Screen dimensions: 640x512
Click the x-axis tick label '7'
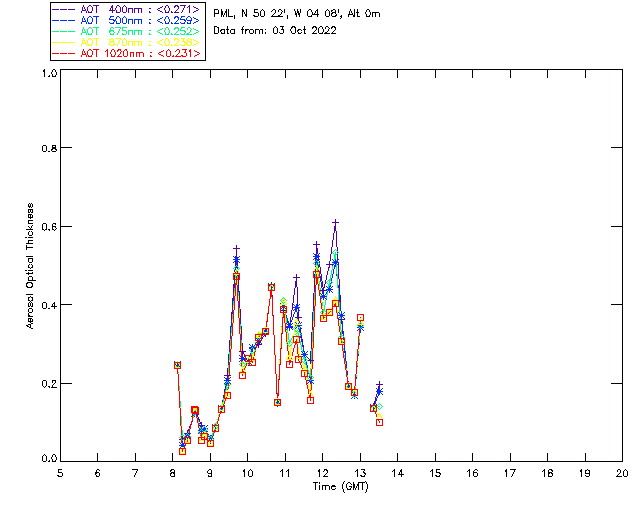(x=135, y=473)
